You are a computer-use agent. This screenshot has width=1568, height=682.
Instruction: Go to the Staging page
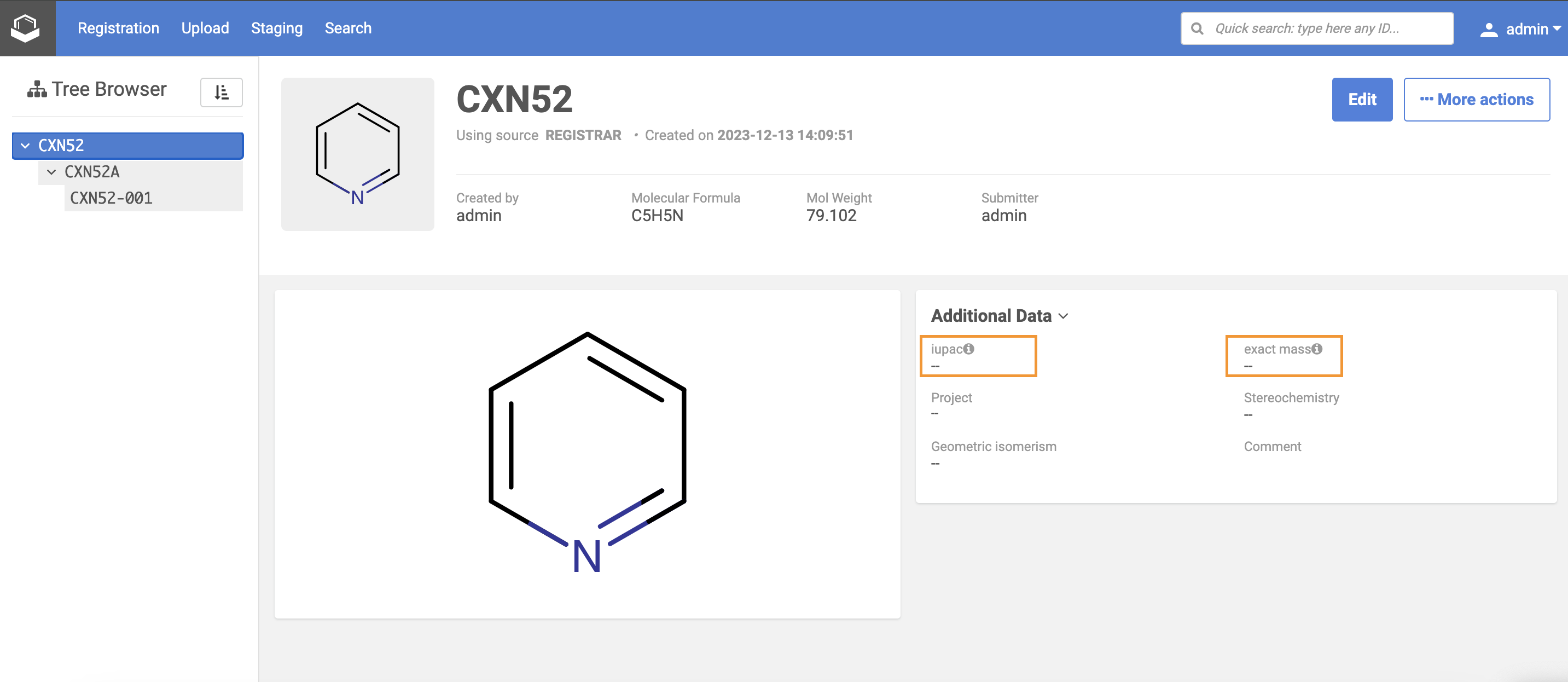pyautogui.click(x=276, y=28)
